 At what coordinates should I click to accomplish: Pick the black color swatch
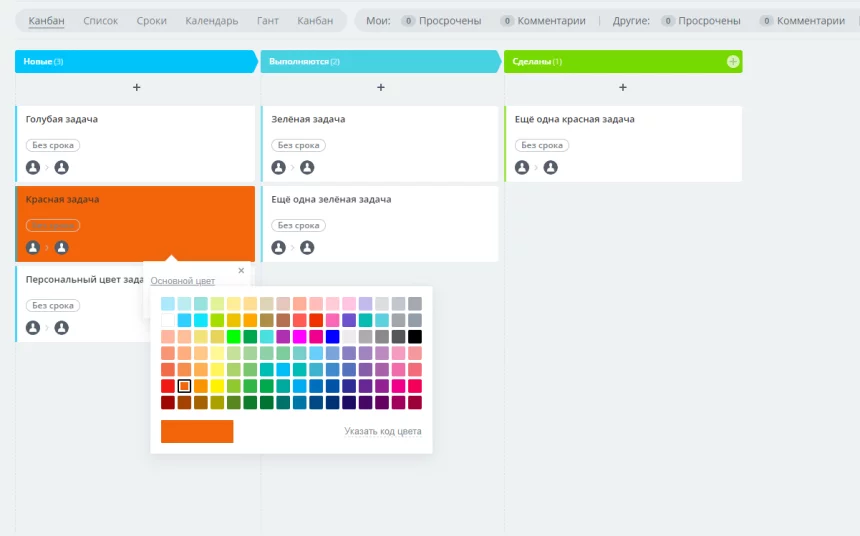tap(415, 337)
